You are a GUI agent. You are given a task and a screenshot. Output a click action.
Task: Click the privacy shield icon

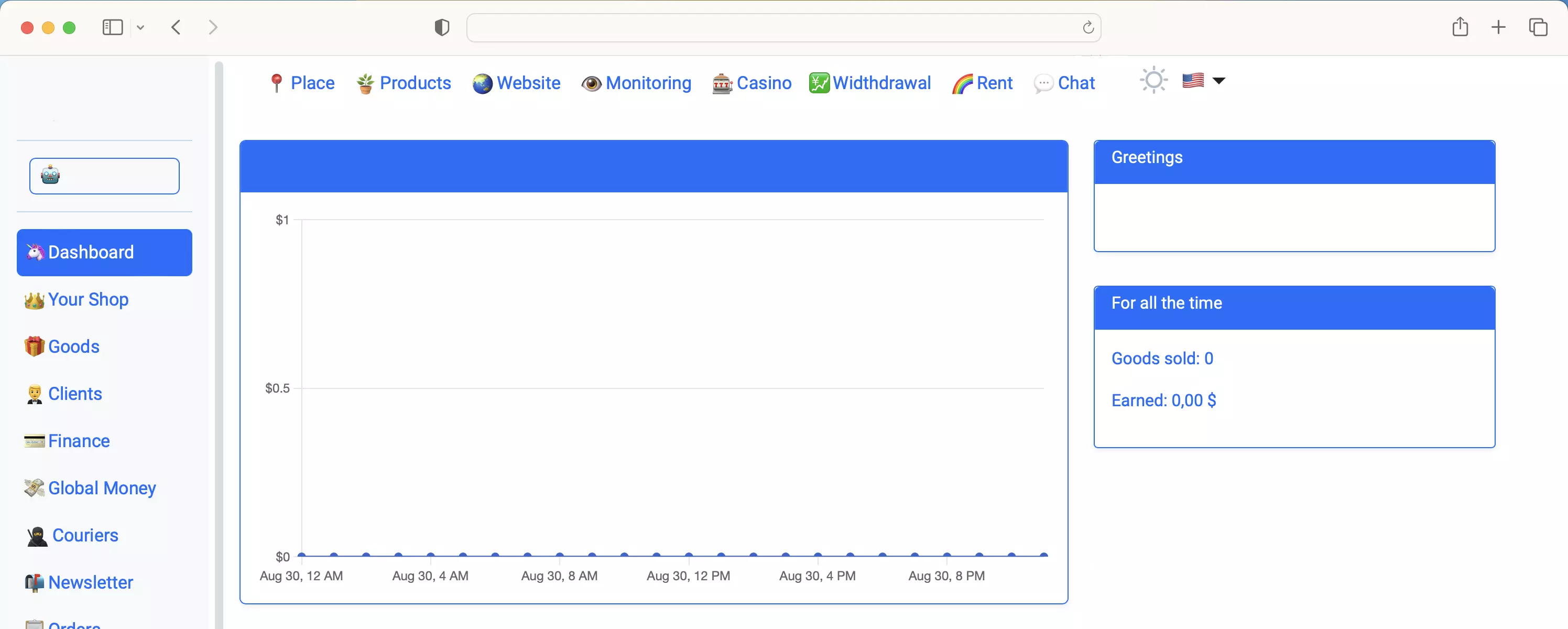point(442,27)
